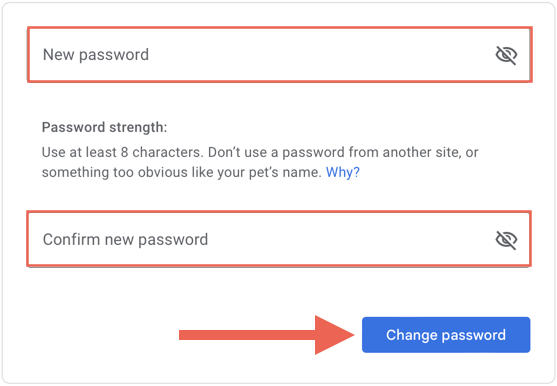
Task: Unhide password using the upper eye toggle
Action: pyautogui.click(x=506, y=55)
